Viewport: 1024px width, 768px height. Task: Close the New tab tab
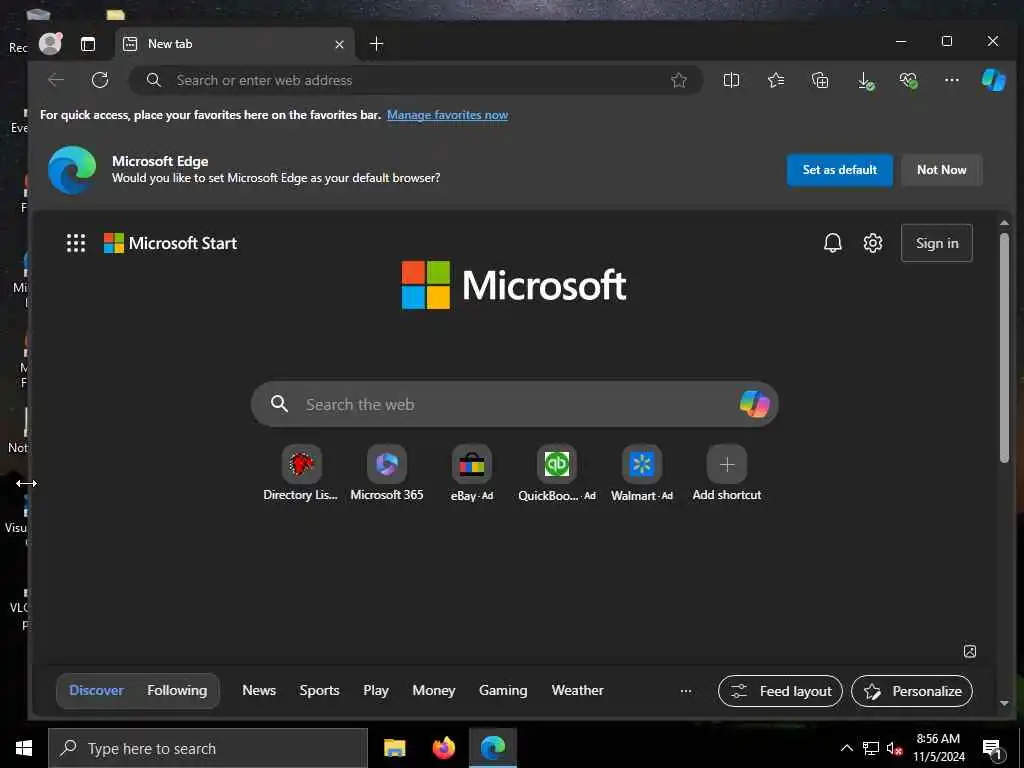tap(339, 44)
